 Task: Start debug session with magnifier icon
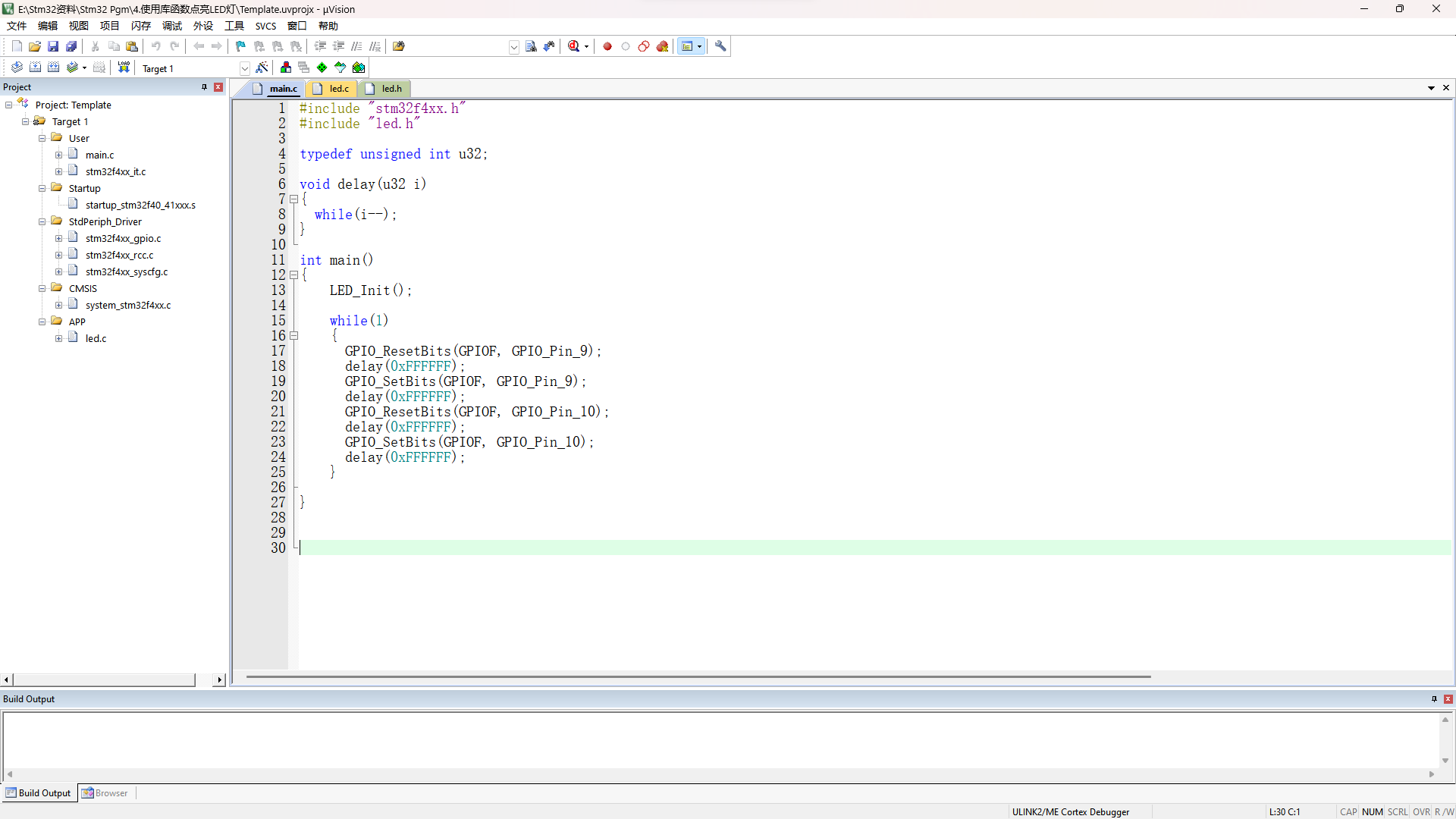click(574, 46)
